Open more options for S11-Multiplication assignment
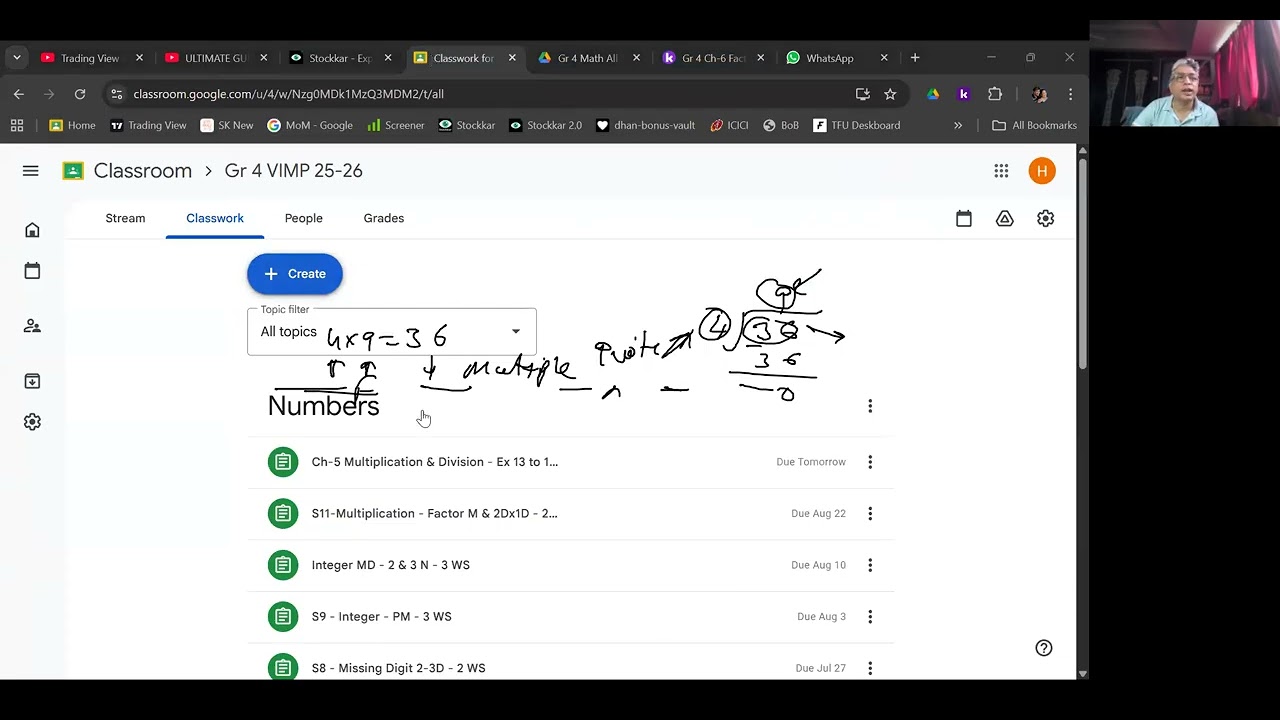This screenshot has width=1280, height=720. click(x=870, y=513)
